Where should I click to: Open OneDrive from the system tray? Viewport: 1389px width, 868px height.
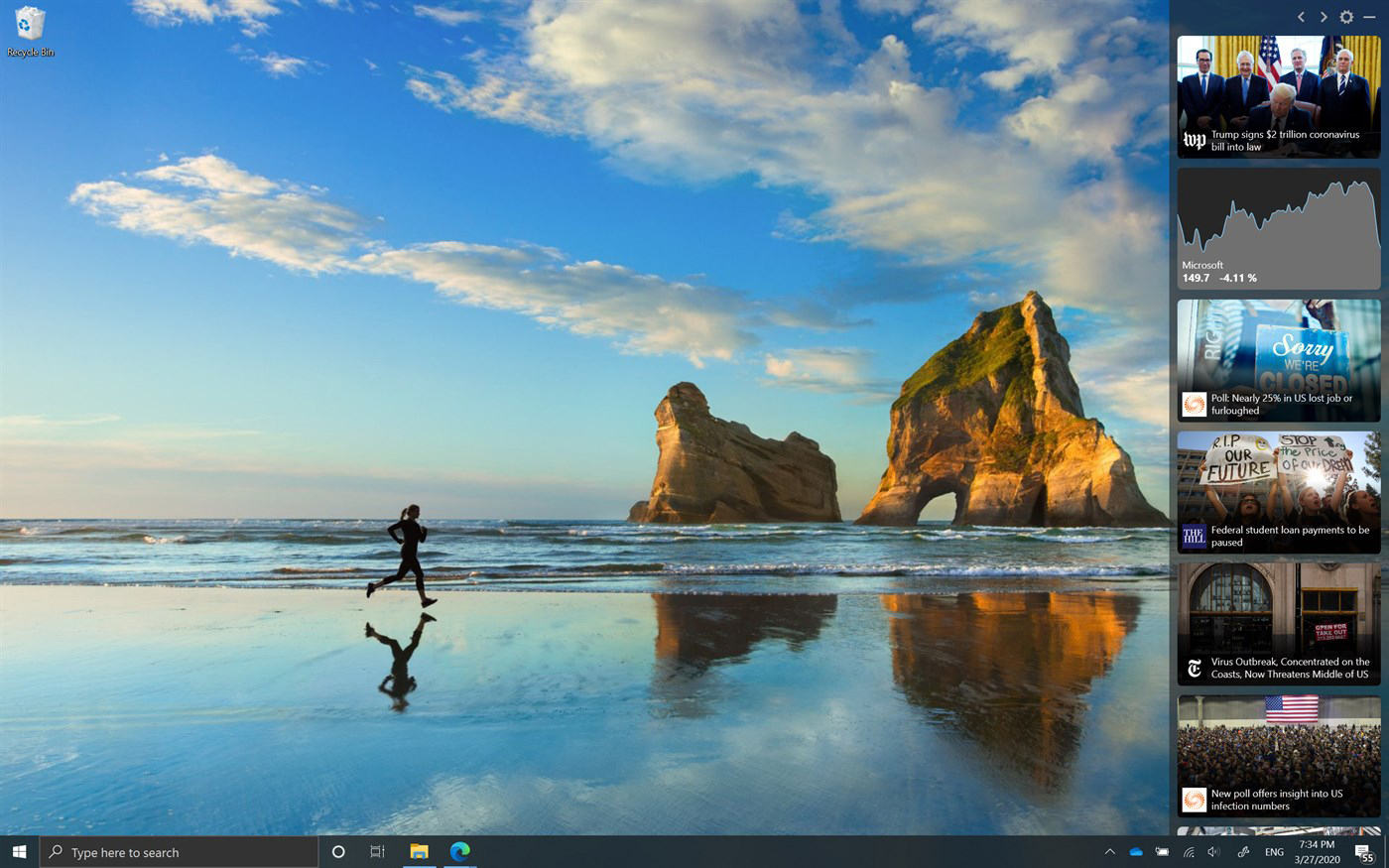click(1135, 851)
